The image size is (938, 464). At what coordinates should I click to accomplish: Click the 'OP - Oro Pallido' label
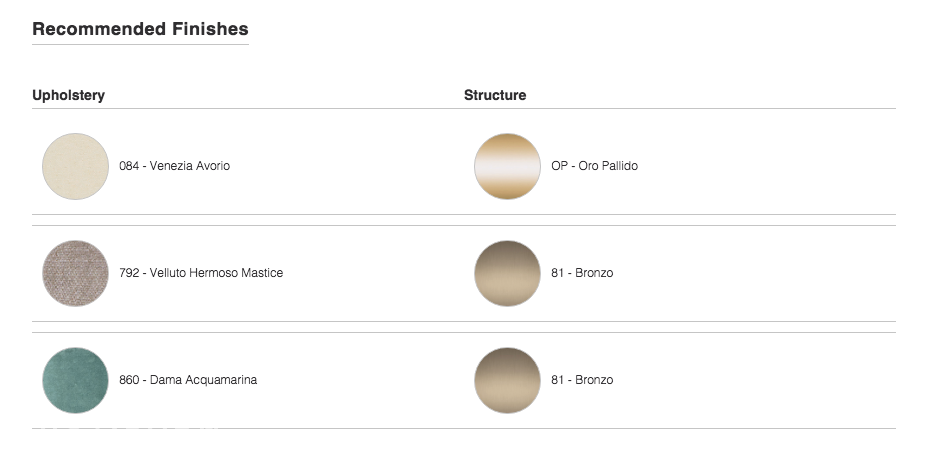point(595,166)
